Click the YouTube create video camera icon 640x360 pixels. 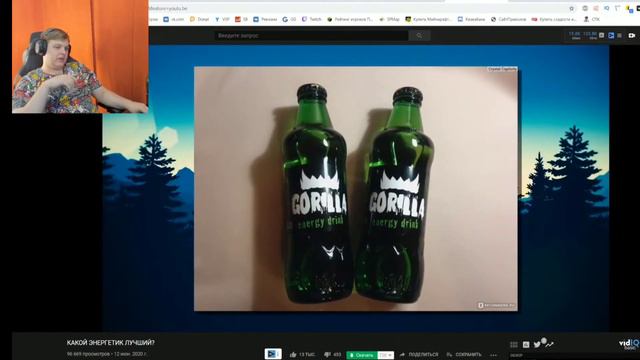(x=632, y=36)
